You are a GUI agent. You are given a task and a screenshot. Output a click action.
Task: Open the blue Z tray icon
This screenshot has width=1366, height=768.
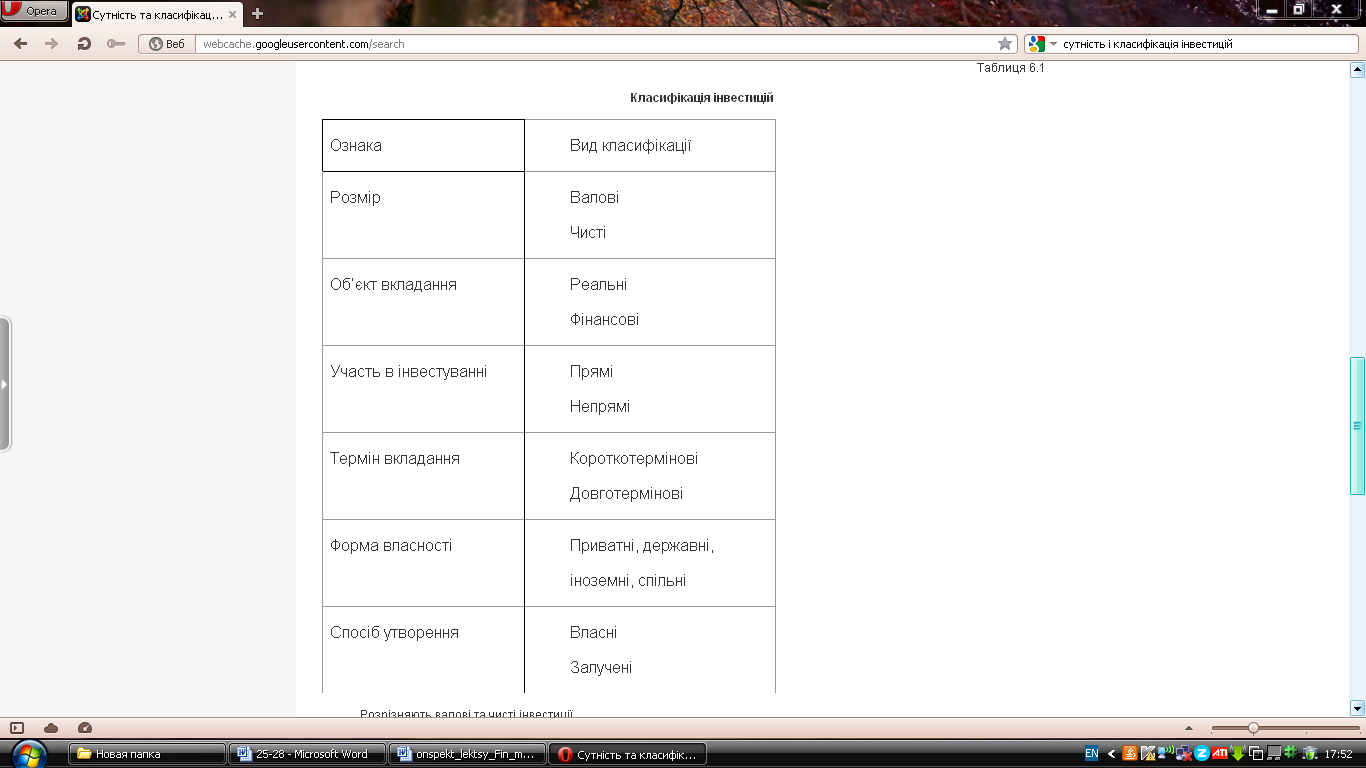[x=1201, y=753]
